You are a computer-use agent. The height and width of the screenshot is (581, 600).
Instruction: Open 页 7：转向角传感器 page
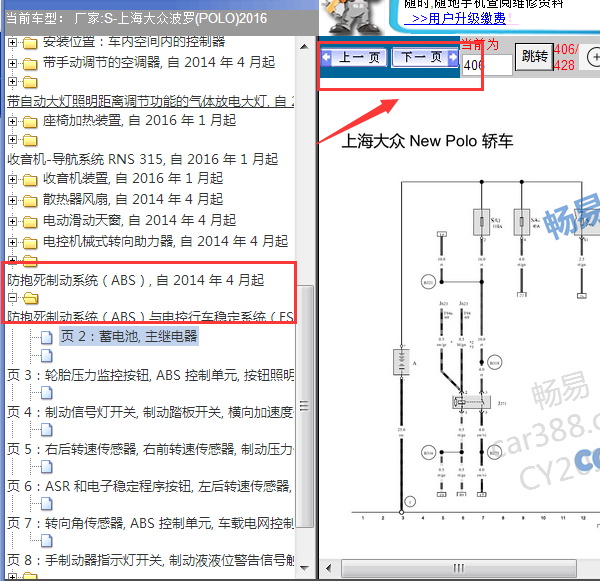tap(151, 523)
